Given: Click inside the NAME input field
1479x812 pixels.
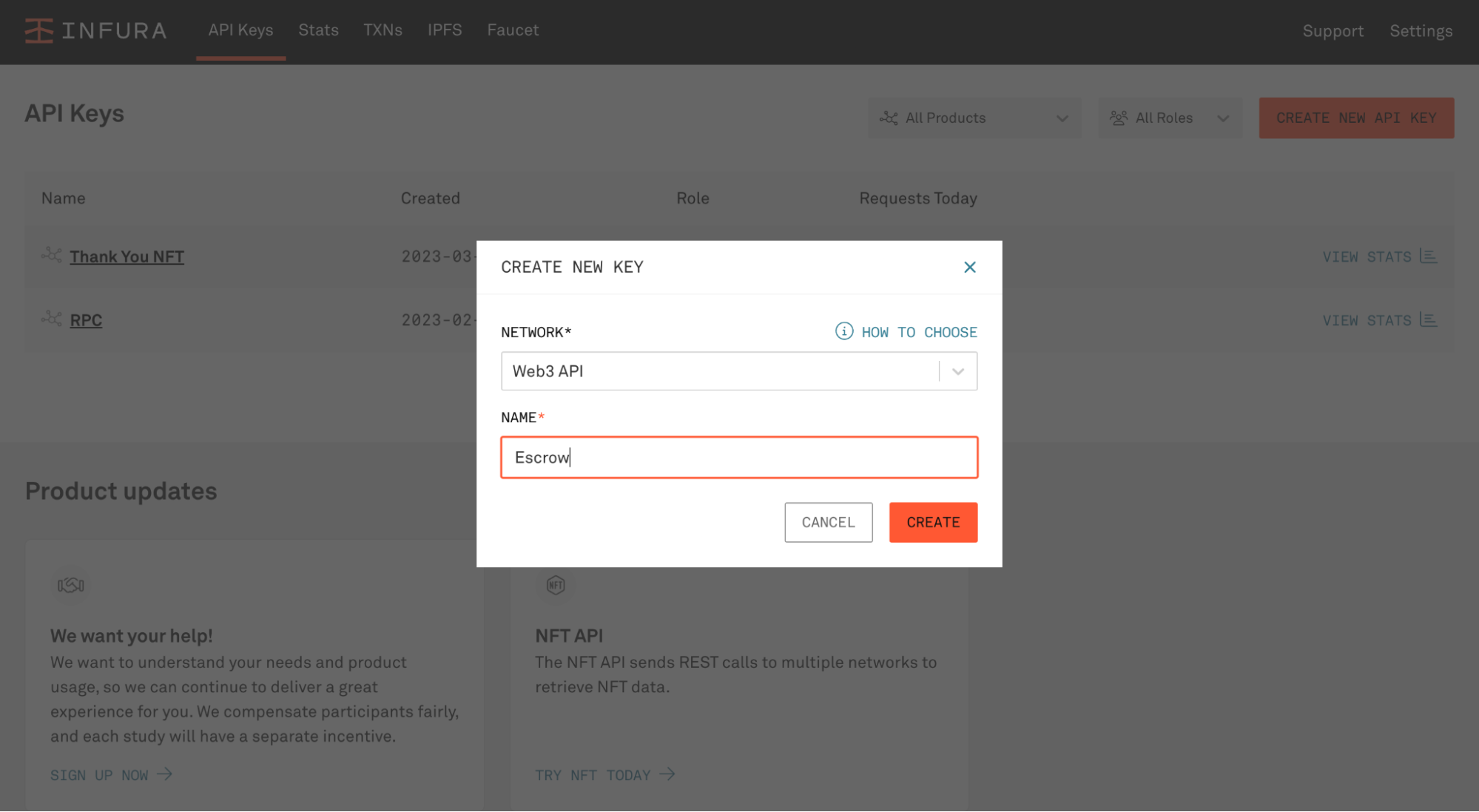Looking at the screenshot, I should tap(738, 457).
